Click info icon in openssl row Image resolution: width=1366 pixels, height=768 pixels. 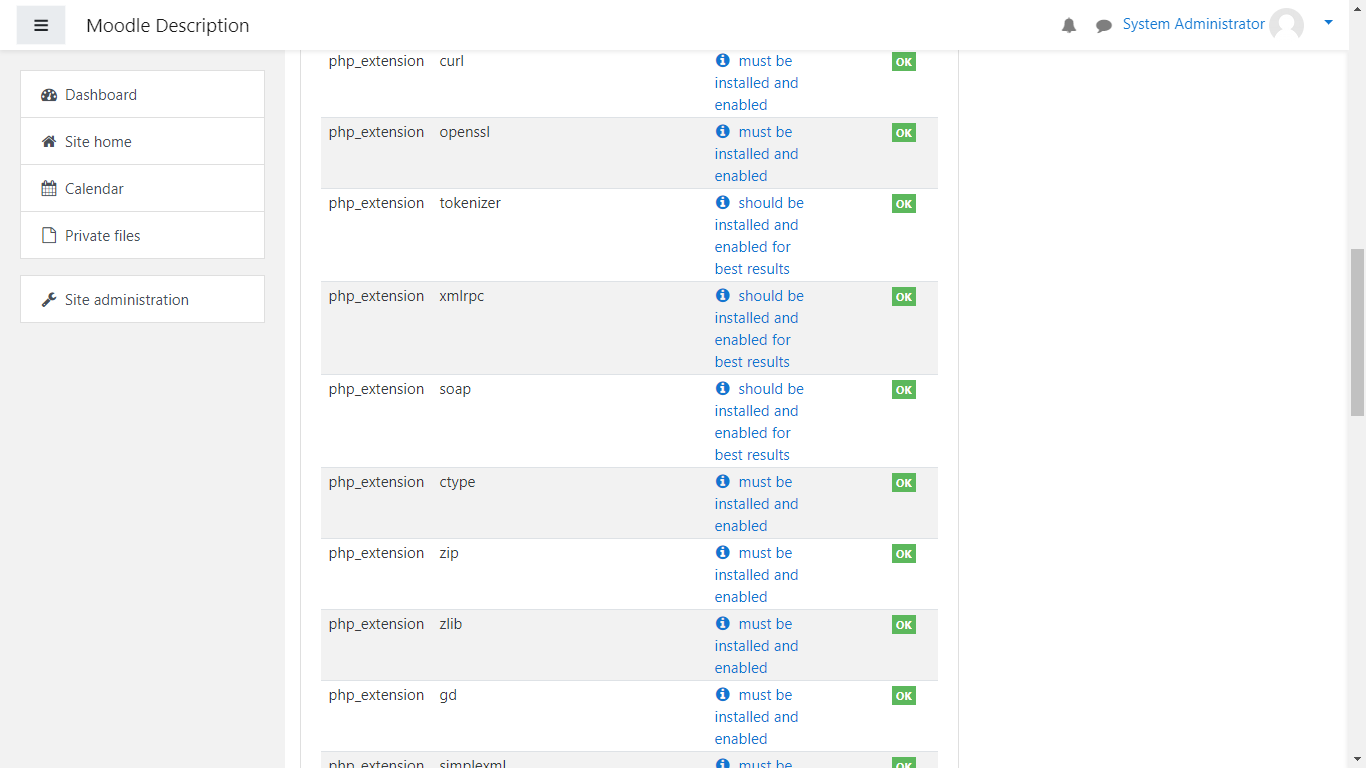[723, 131]
